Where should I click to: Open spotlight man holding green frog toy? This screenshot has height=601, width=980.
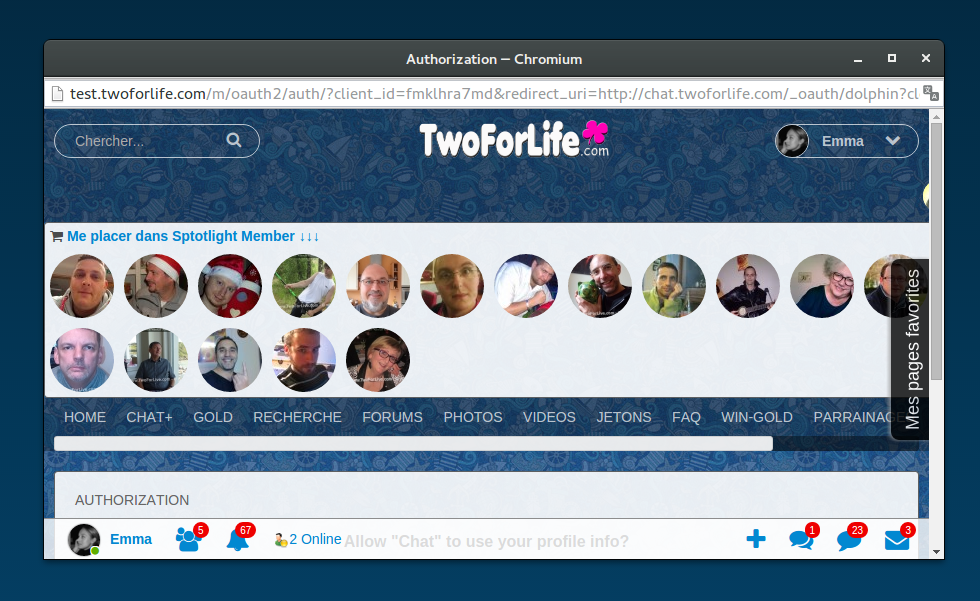[600, 286]
